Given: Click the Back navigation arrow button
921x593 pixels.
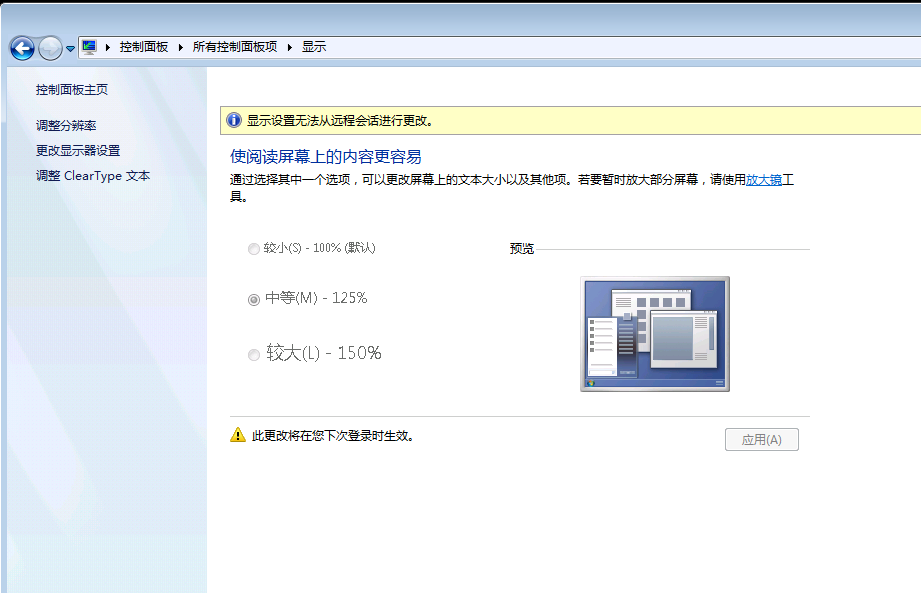Looking at the screenshot, I should point(22,47).
